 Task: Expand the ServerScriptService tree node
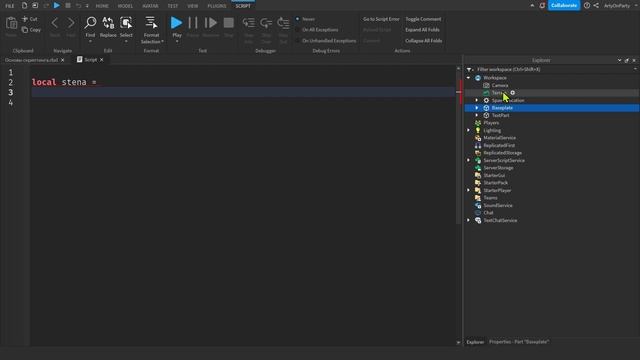click(x=469, y=160)
